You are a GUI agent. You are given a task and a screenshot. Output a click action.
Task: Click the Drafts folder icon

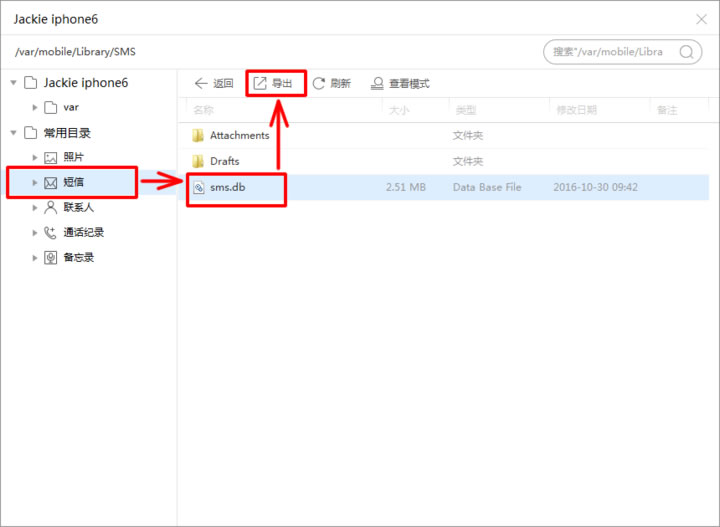point(198,161)
